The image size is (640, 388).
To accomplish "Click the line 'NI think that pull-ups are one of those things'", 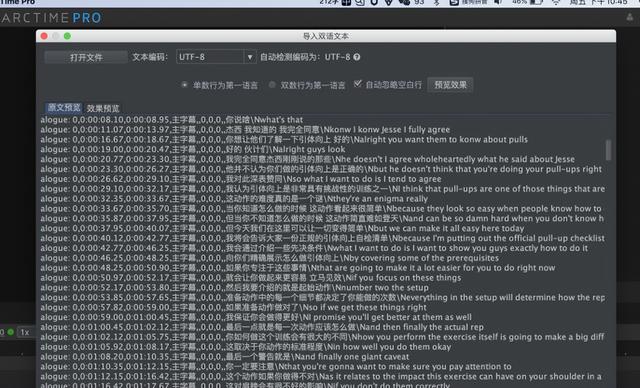I will (322, 189).
